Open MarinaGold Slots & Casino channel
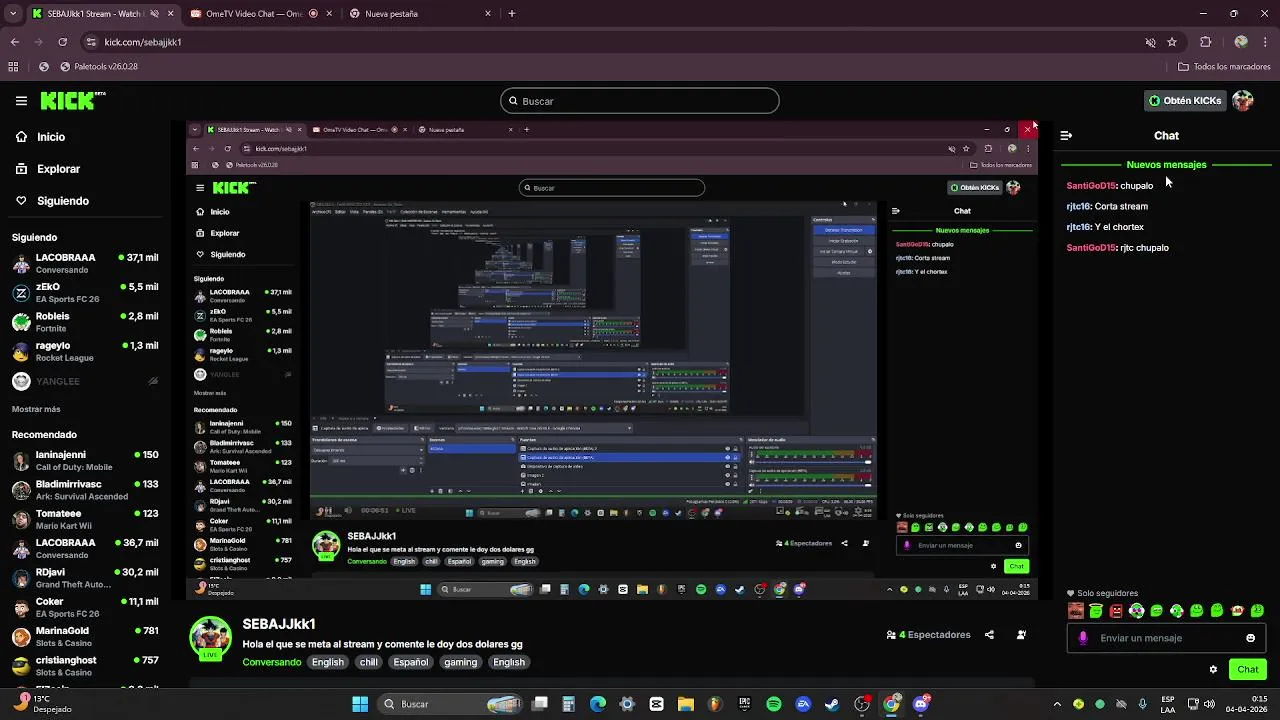 (x=85, y=637)
